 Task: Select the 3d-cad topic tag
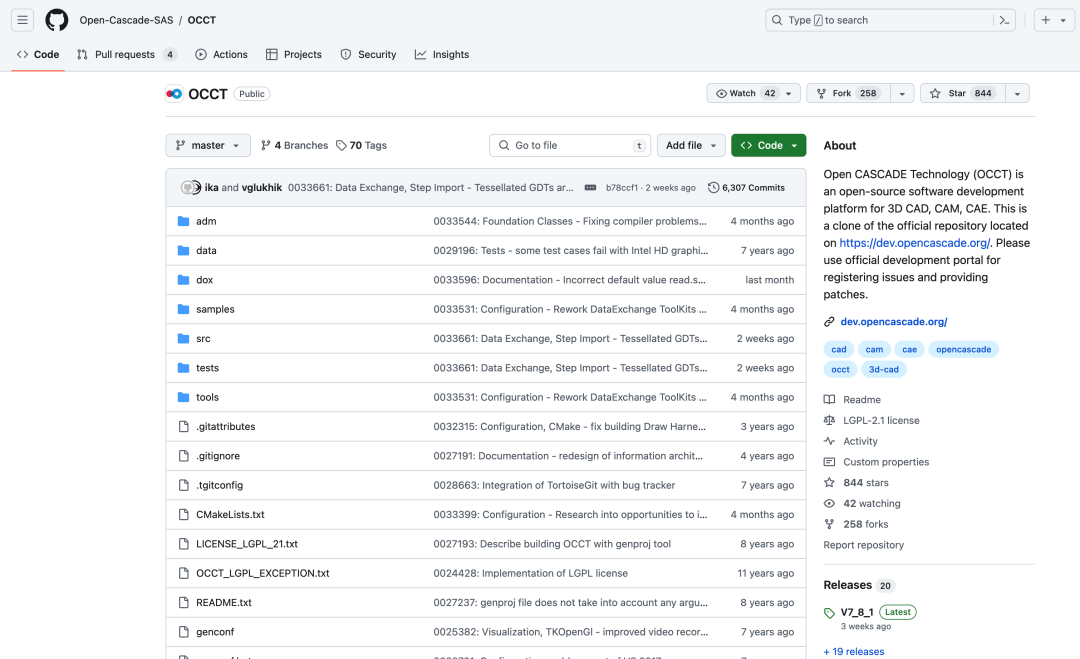[x=884, y=370]
